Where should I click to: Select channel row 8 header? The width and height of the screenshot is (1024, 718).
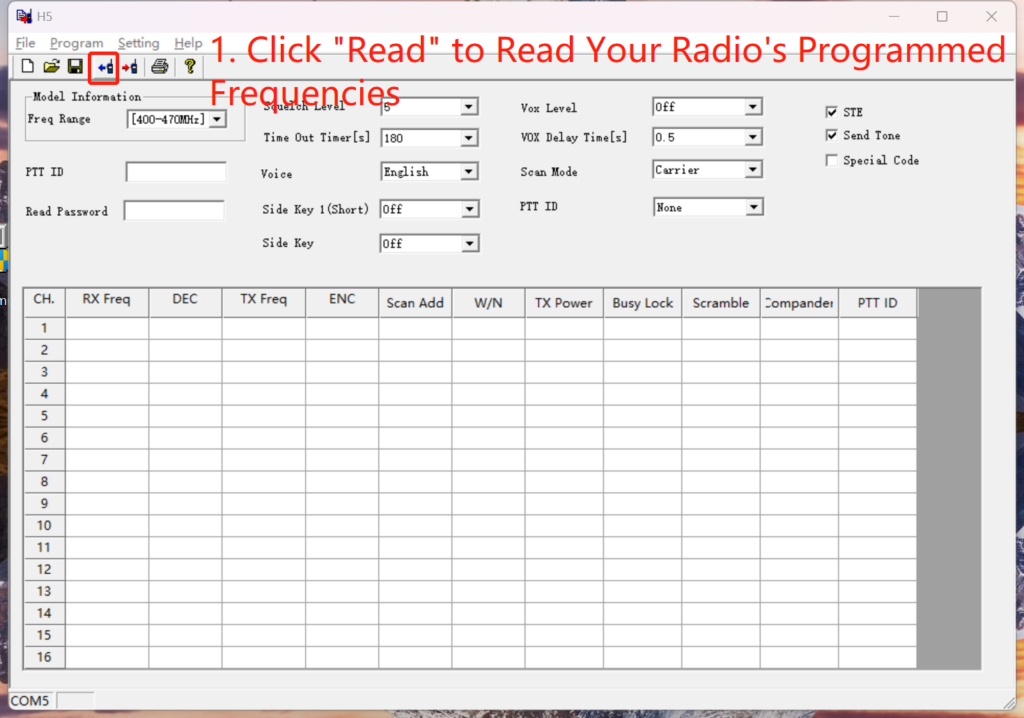tap(44, 481)
